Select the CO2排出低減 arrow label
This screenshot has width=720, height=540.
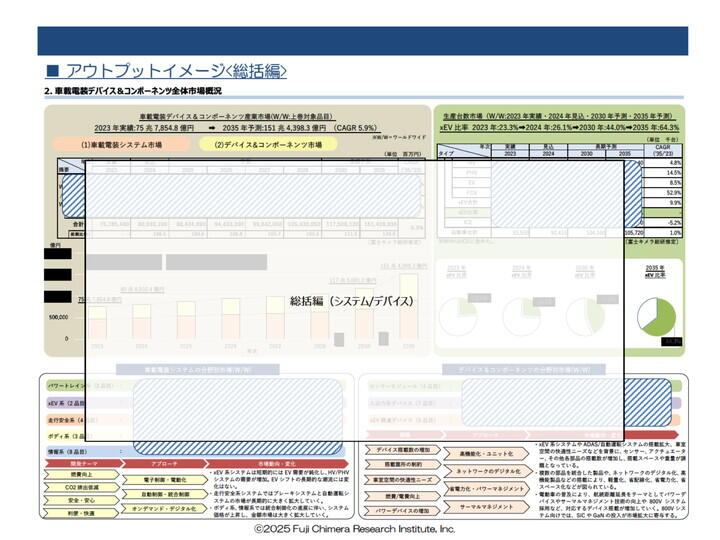pos(81,487)
